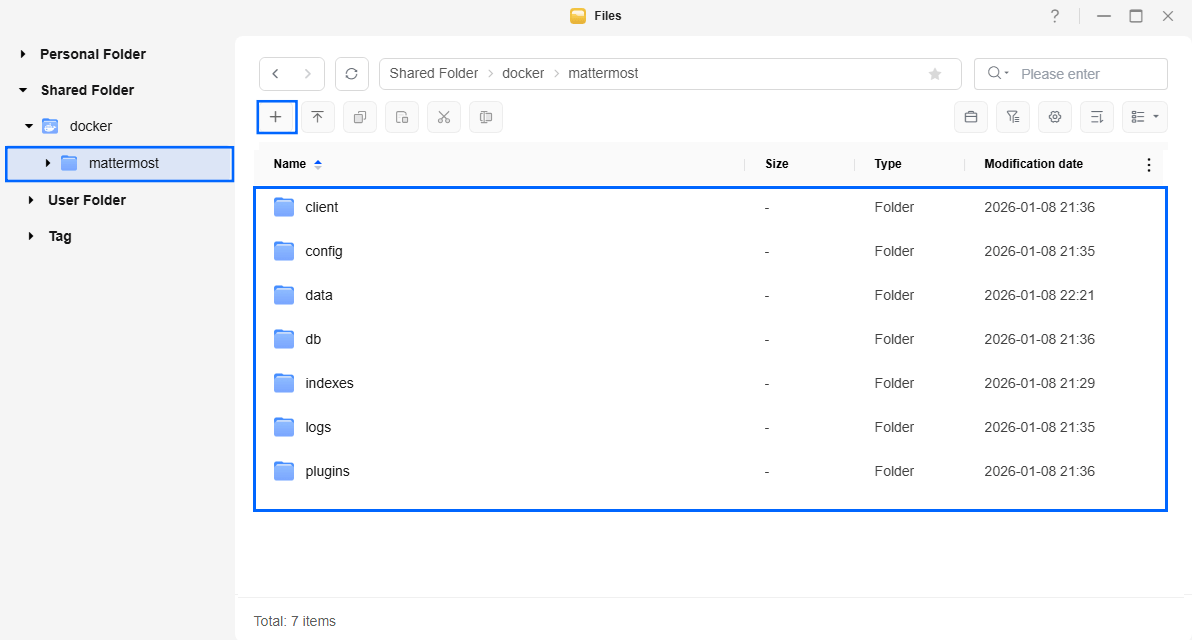Click the sort order icon
Screen dimensions: 1192x640
pyautogui.click(x=1096, y=117)
